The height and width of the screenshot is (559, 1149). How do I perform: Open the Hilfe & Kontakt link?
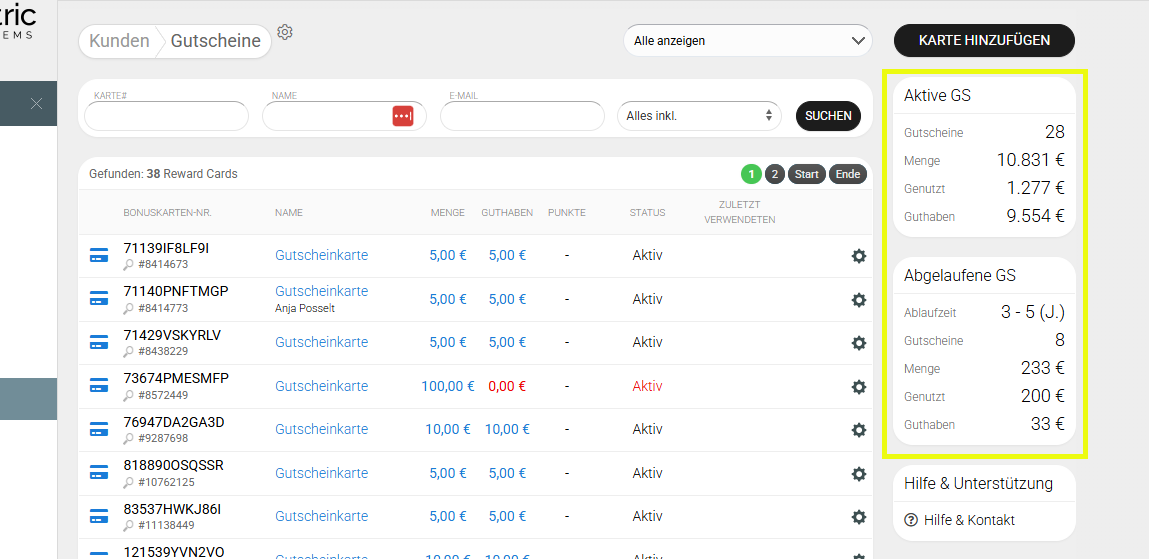(x=969, y=520)
